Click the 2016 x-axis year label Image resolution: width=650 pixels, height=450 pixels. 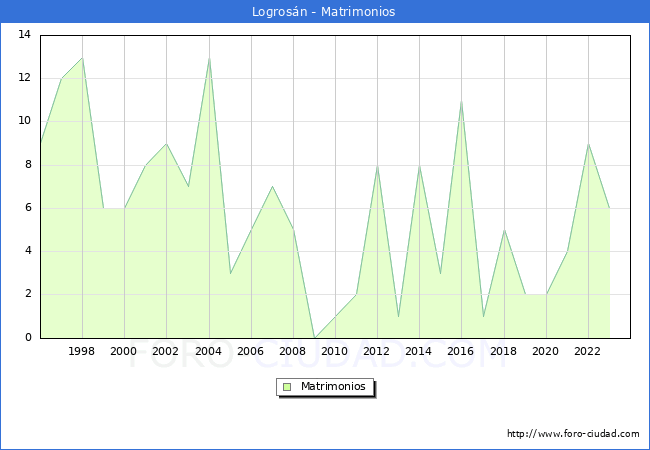(x=461, y=351)
